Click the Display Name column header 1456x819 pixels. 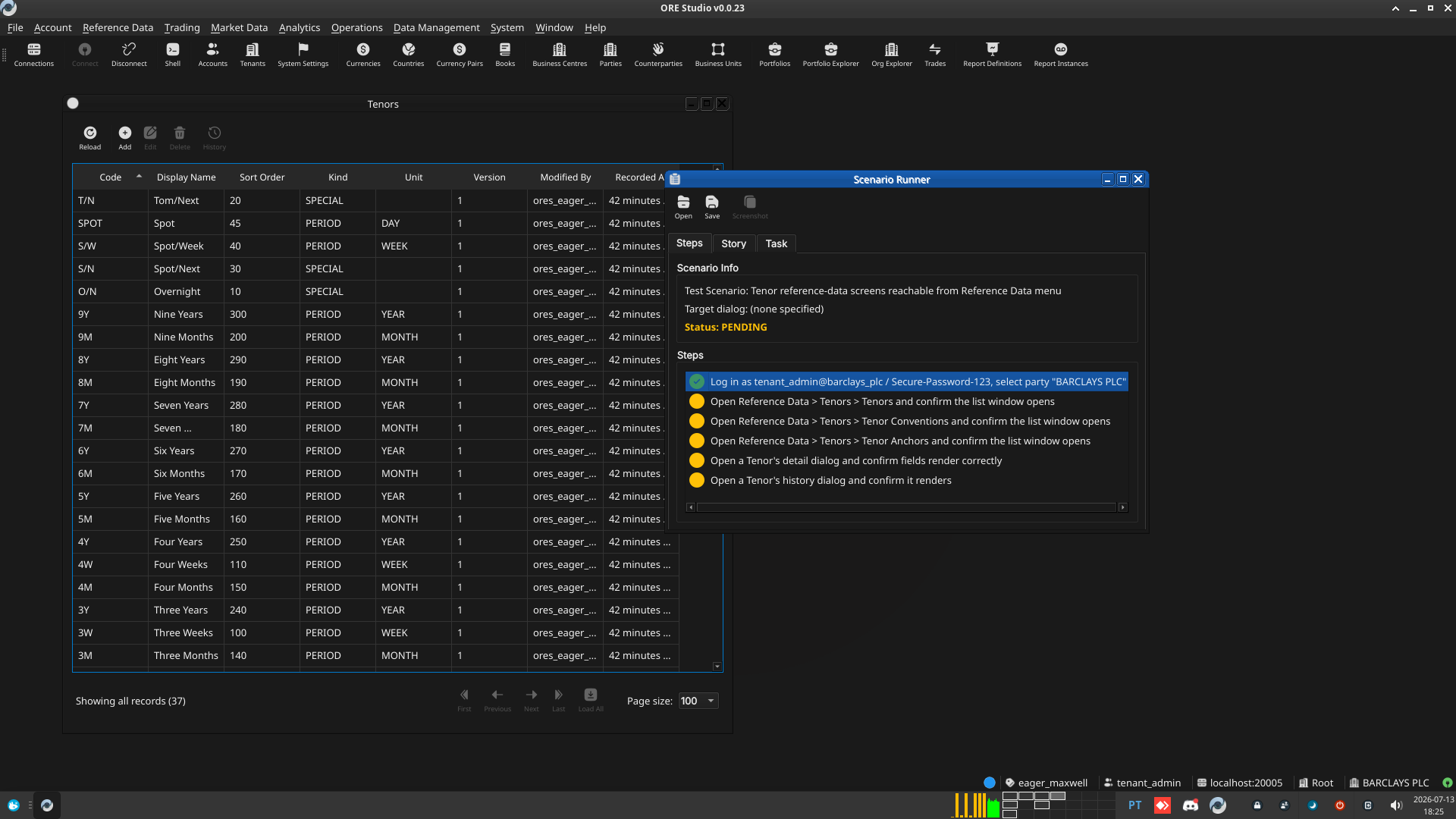(186, 177)
